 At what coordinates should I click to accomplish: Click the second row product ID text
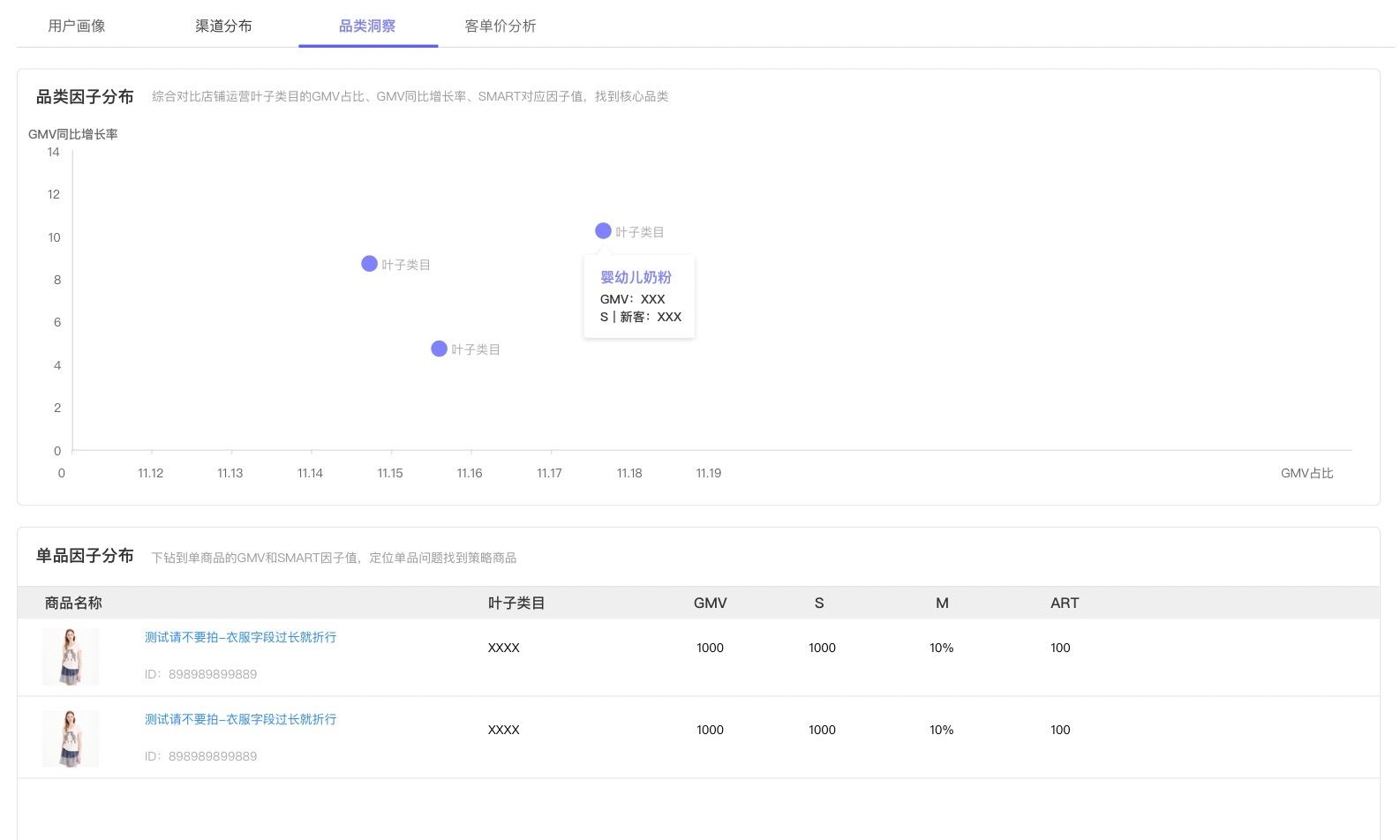click(201, 756)
